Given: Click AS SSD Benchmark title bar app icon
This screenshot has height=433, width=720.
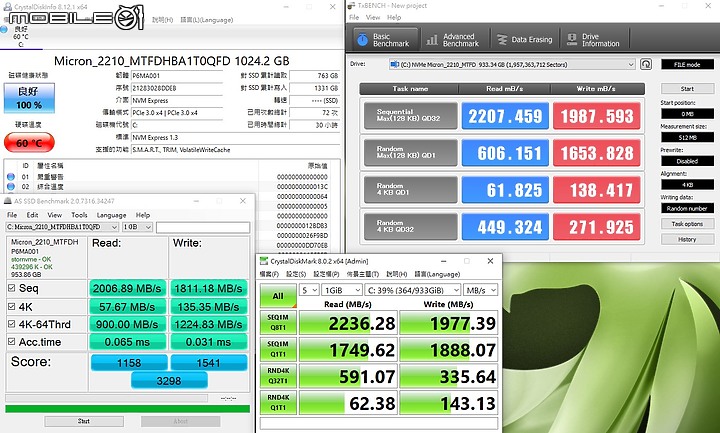Looking at the screenshot, I should click(8, 201).
